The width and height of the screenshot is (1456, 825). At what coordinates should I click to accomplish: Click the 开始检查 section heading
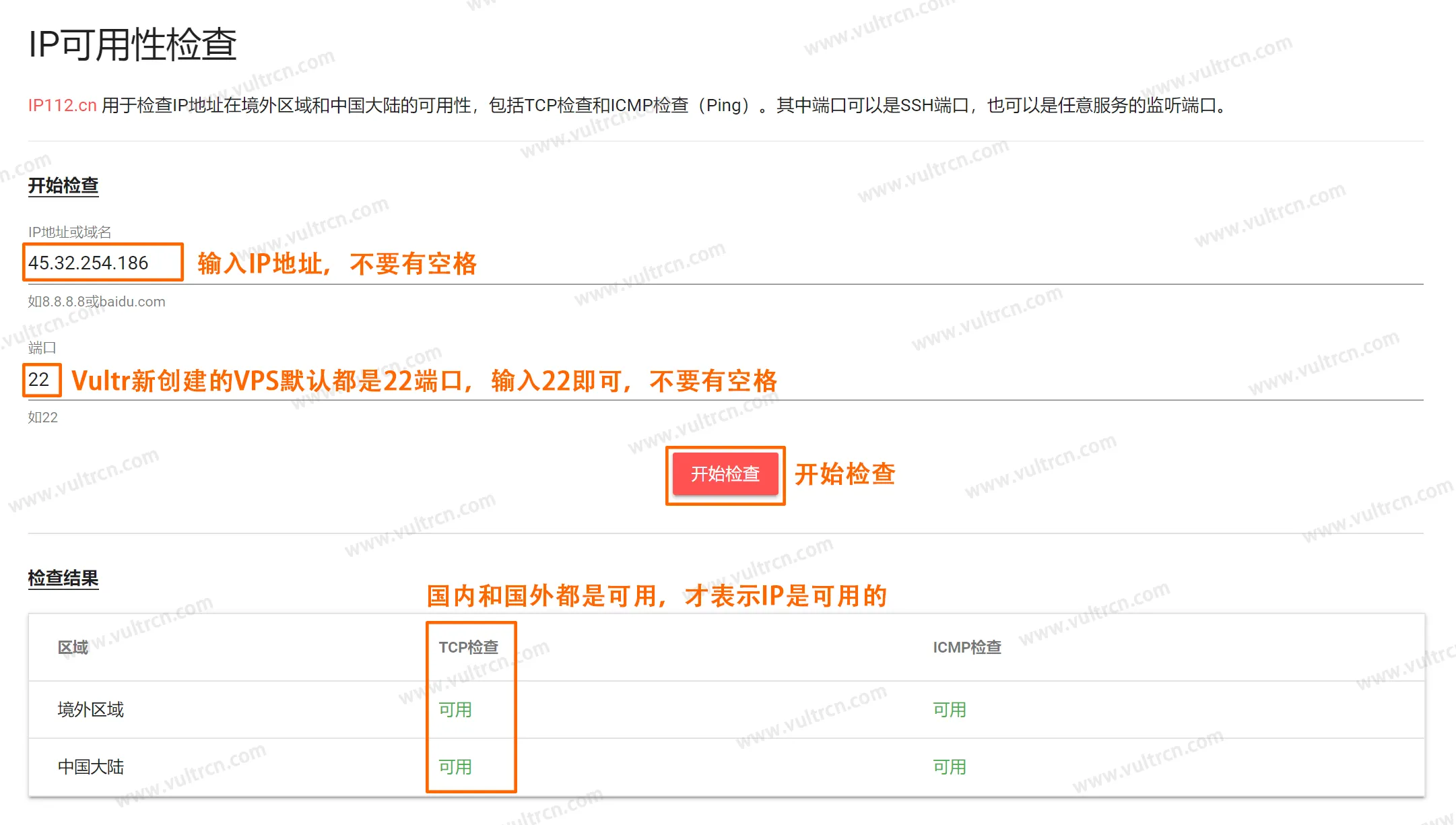63,185
